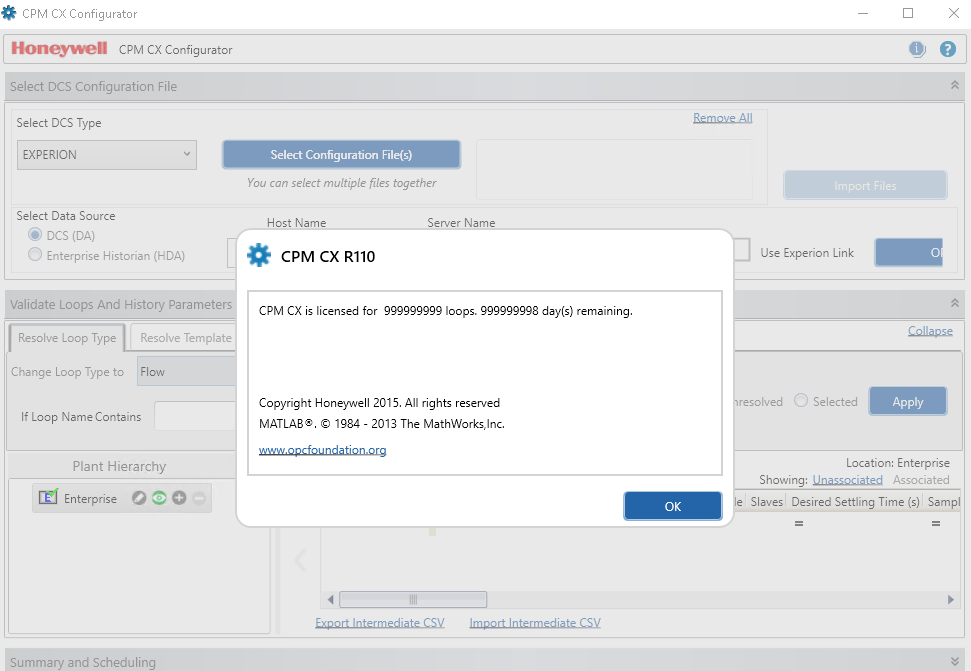Click Import Intermediate CSV link

pyautogui.click(x=535, y=623)
